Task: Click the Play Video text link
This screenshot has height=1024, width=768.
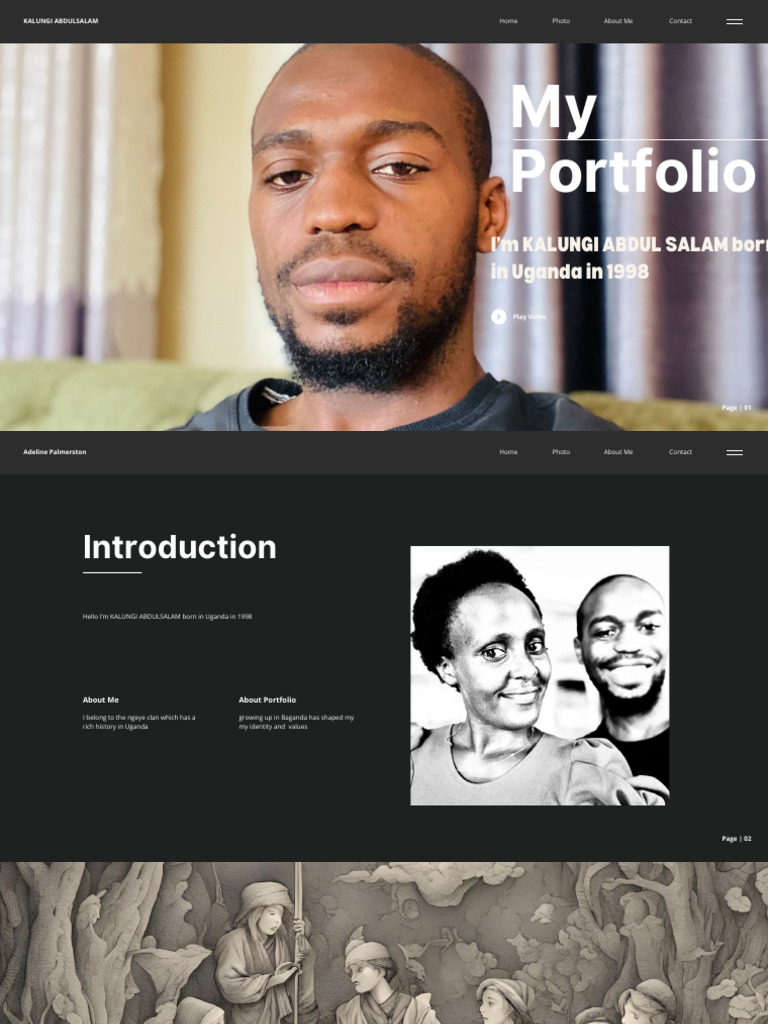Action: (529, 317)
